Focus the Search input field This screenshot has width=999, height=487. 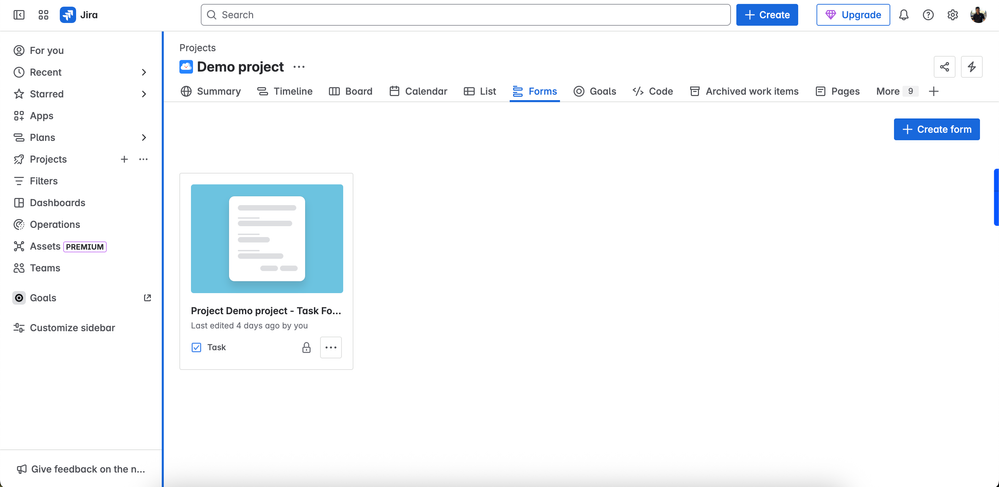click(x=466, y=15)
